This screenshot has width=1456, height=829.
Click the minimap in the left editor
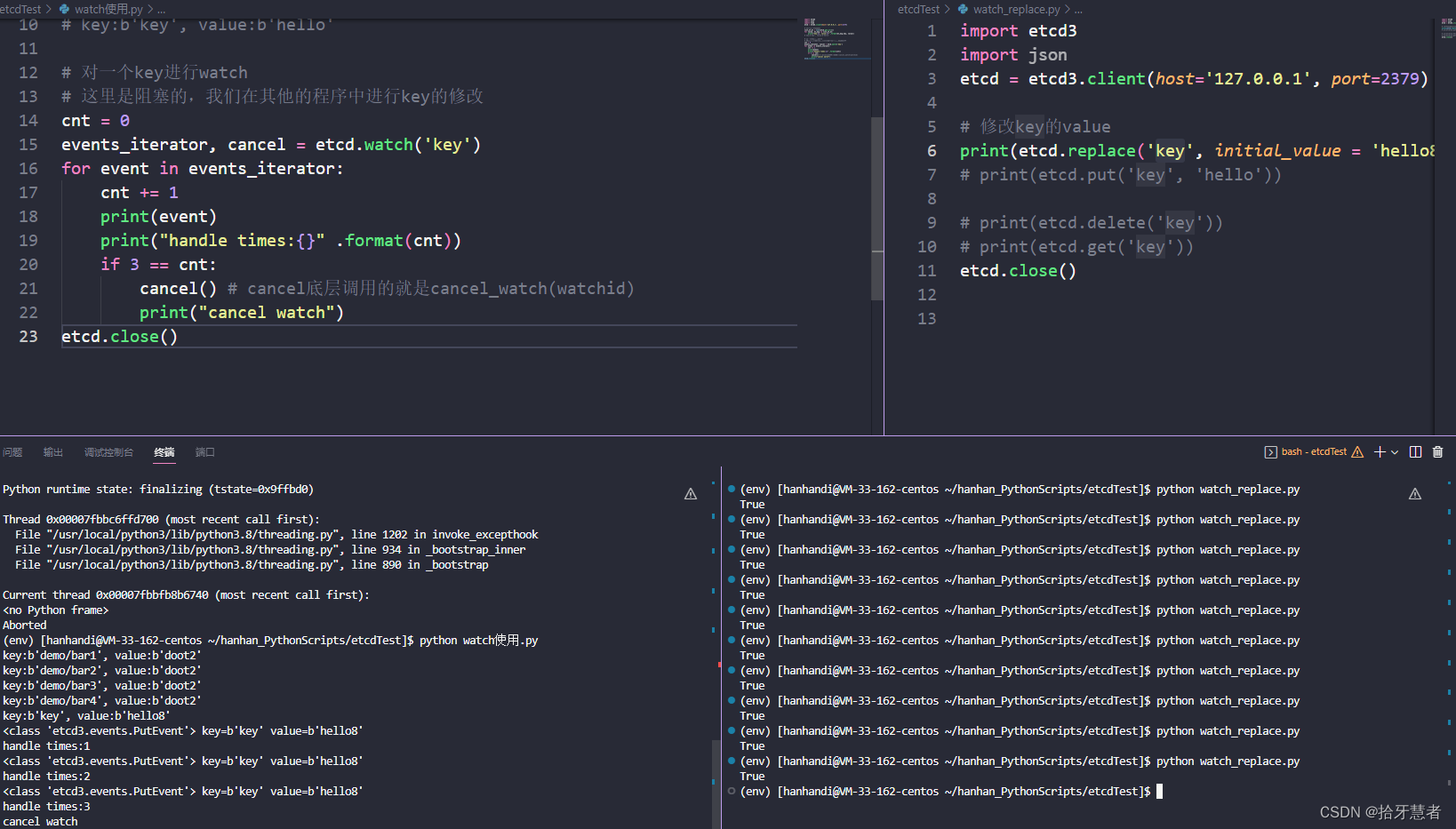click(x=836, y=39)
